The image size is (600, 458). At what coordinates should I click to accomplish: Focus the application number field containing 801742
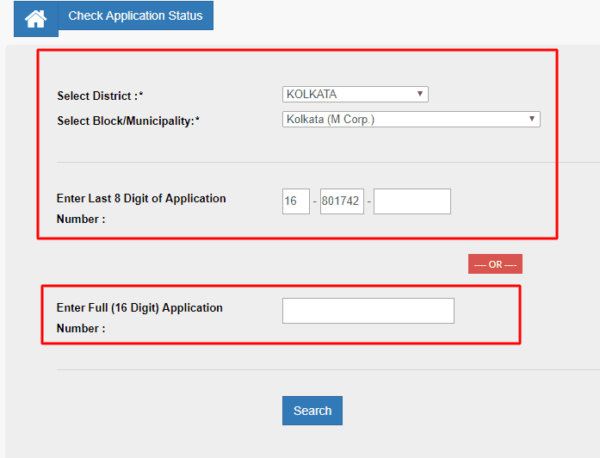pos(342,201)
